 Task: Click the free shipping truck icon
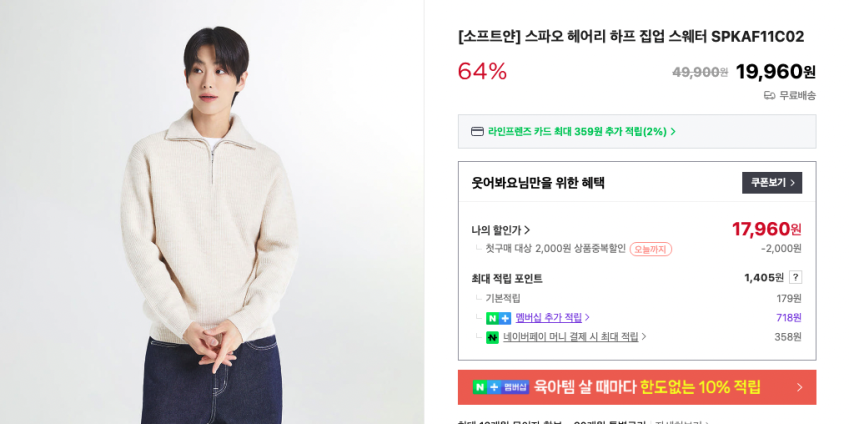tap(769, 96)
